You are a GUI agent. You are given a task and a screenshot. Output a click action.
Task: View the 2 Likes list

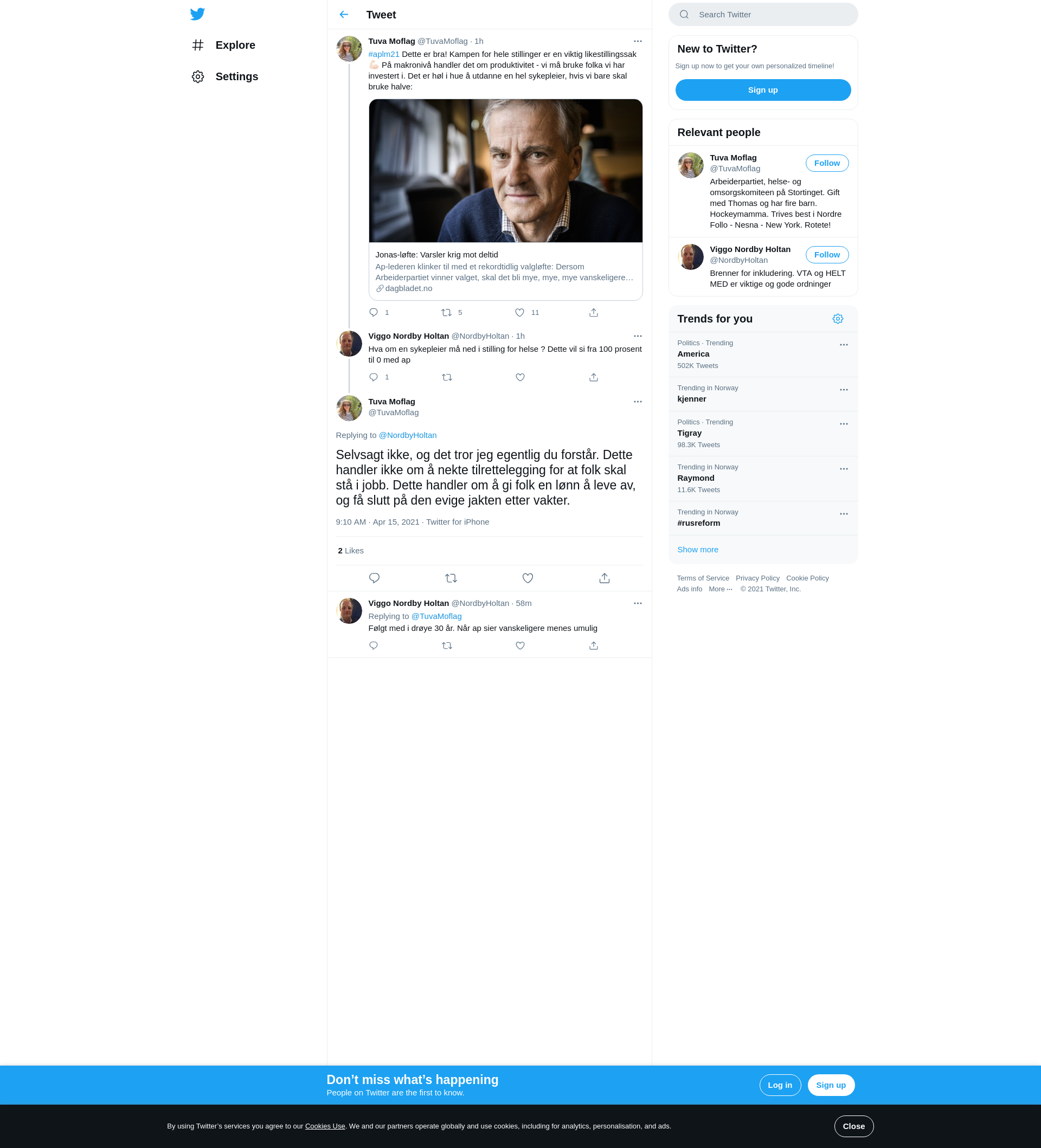pos(350,551)
